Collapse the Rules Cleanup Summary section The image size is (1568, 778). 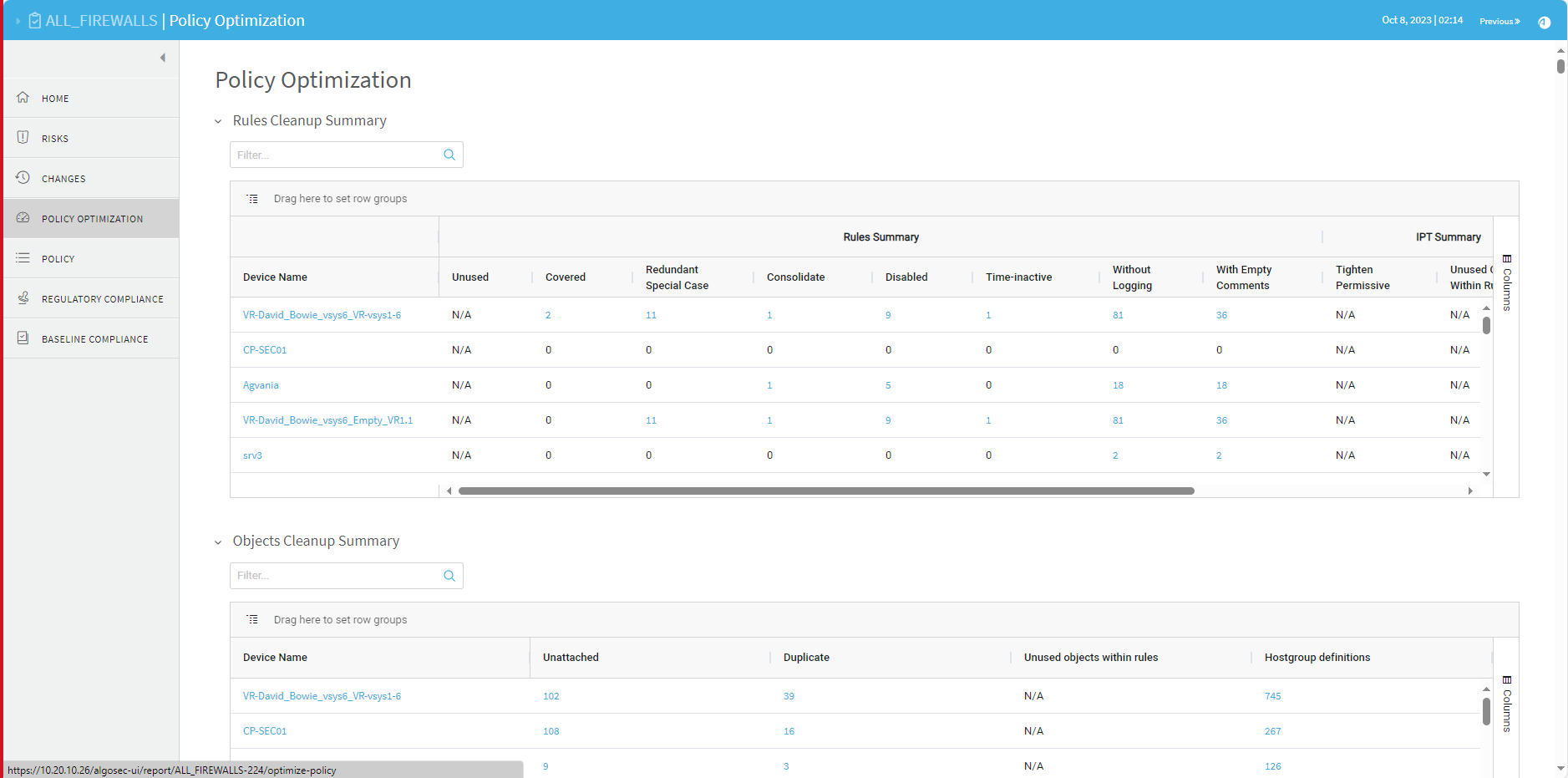219,122
